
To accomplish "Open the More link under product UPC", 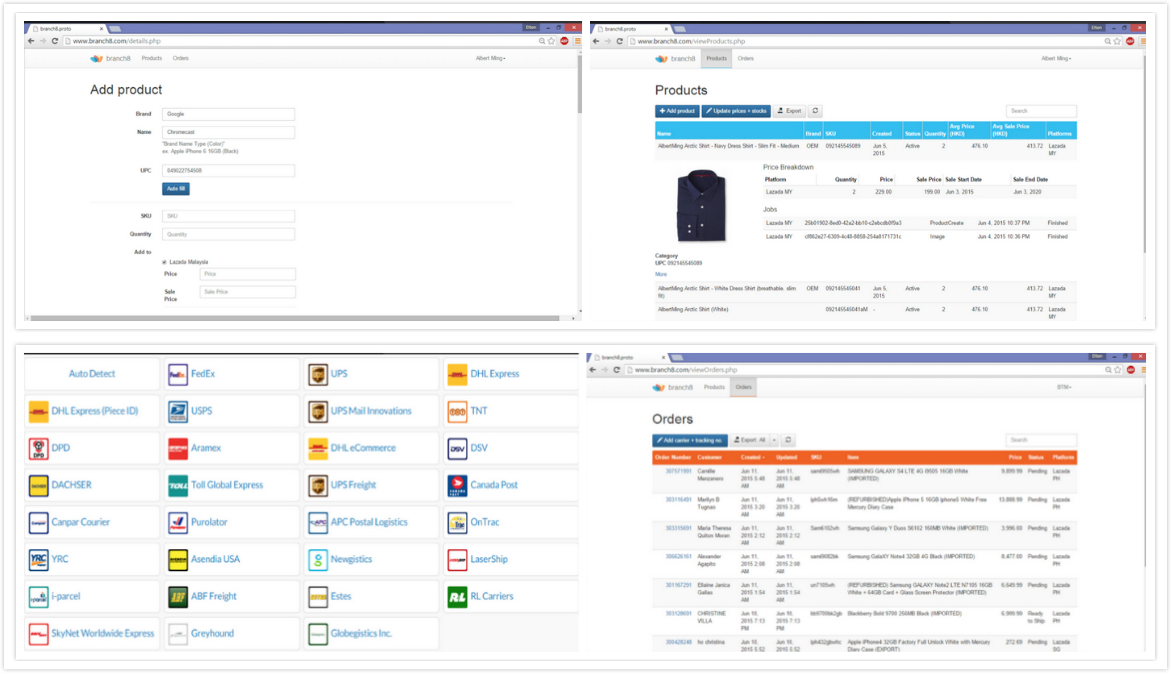I will pos(661,275).
